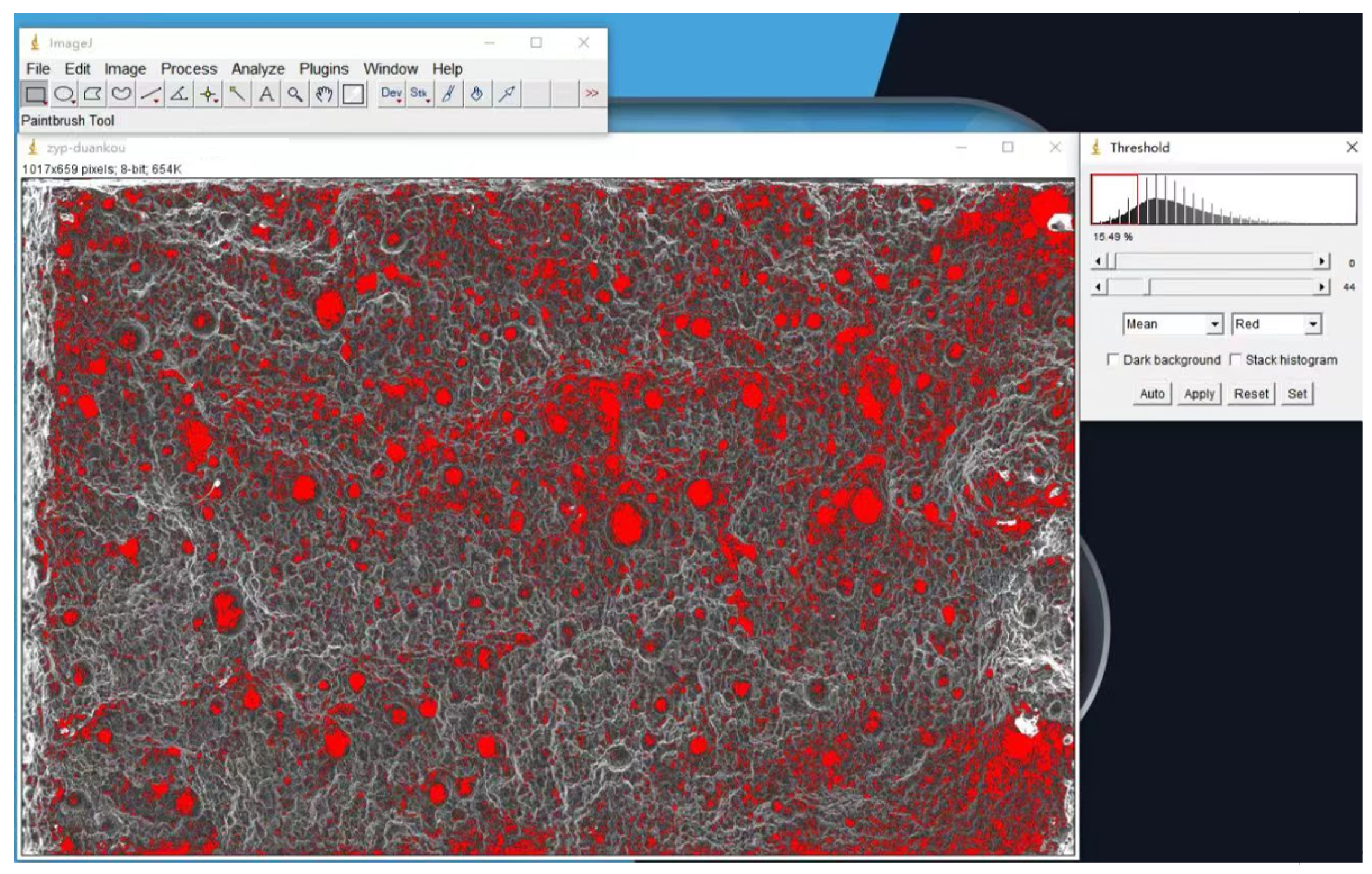The width and height of the screenshot is (1372, 874).
Task: Click the Auto threshold button
Action: point(1151,394)
